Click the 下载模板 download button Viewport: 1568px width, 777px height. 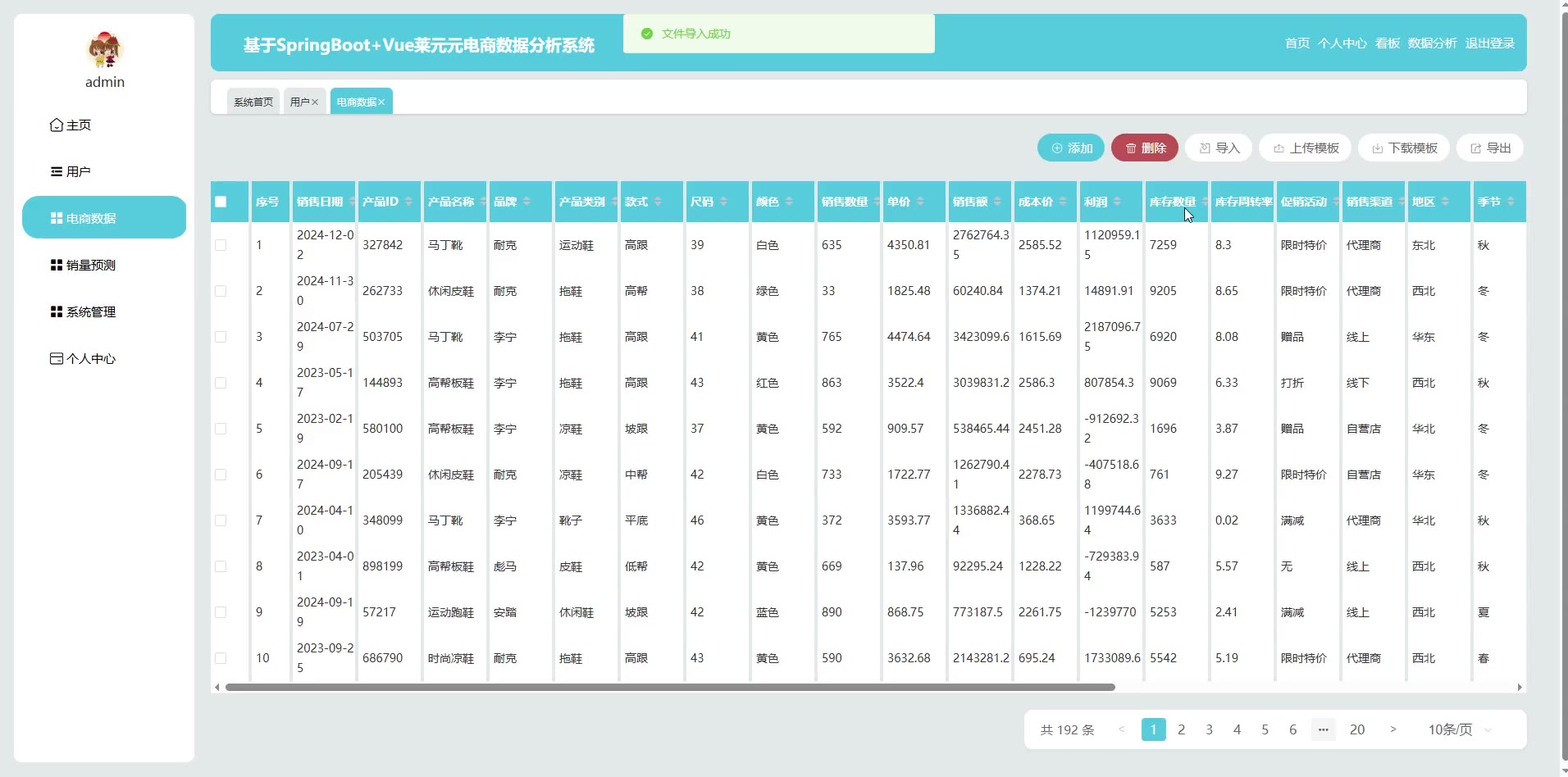coord(1404,148)
